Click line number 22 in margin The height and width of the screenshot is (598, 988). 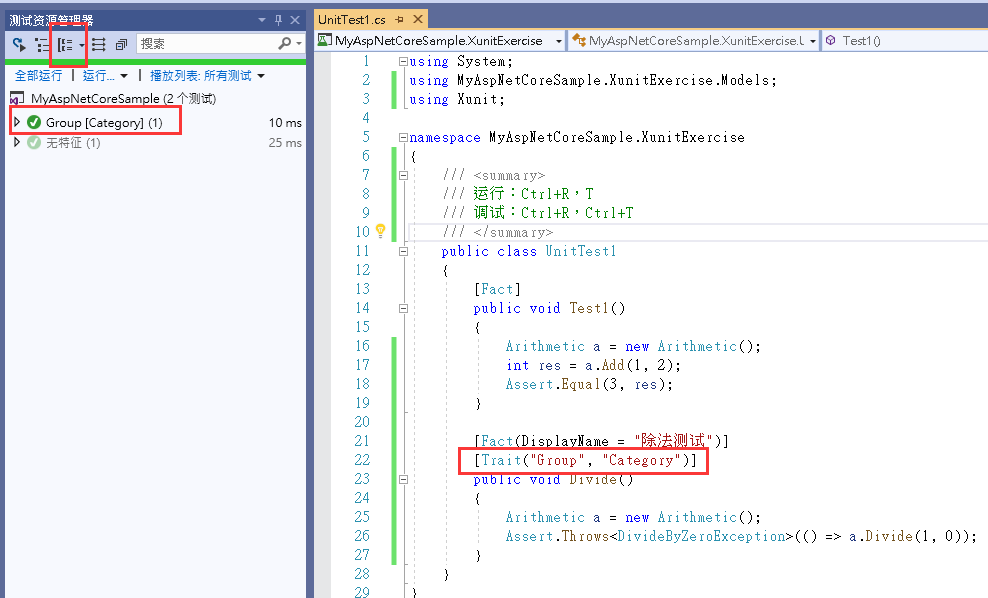362,460
